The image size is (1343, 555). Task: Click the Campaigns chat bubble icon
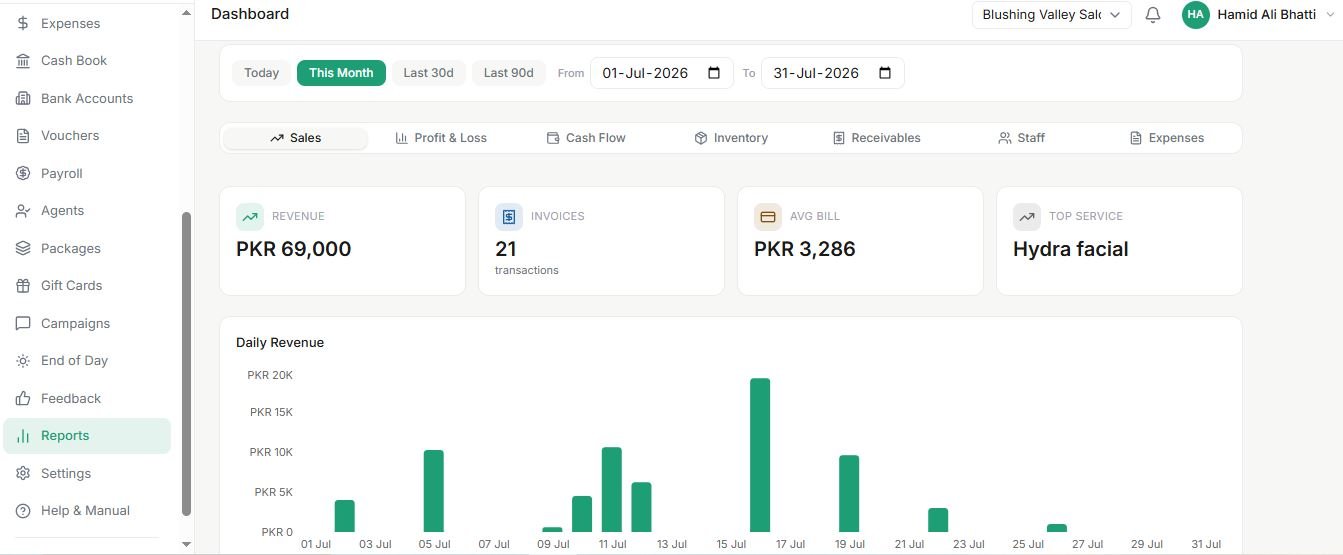coord(22,323)
